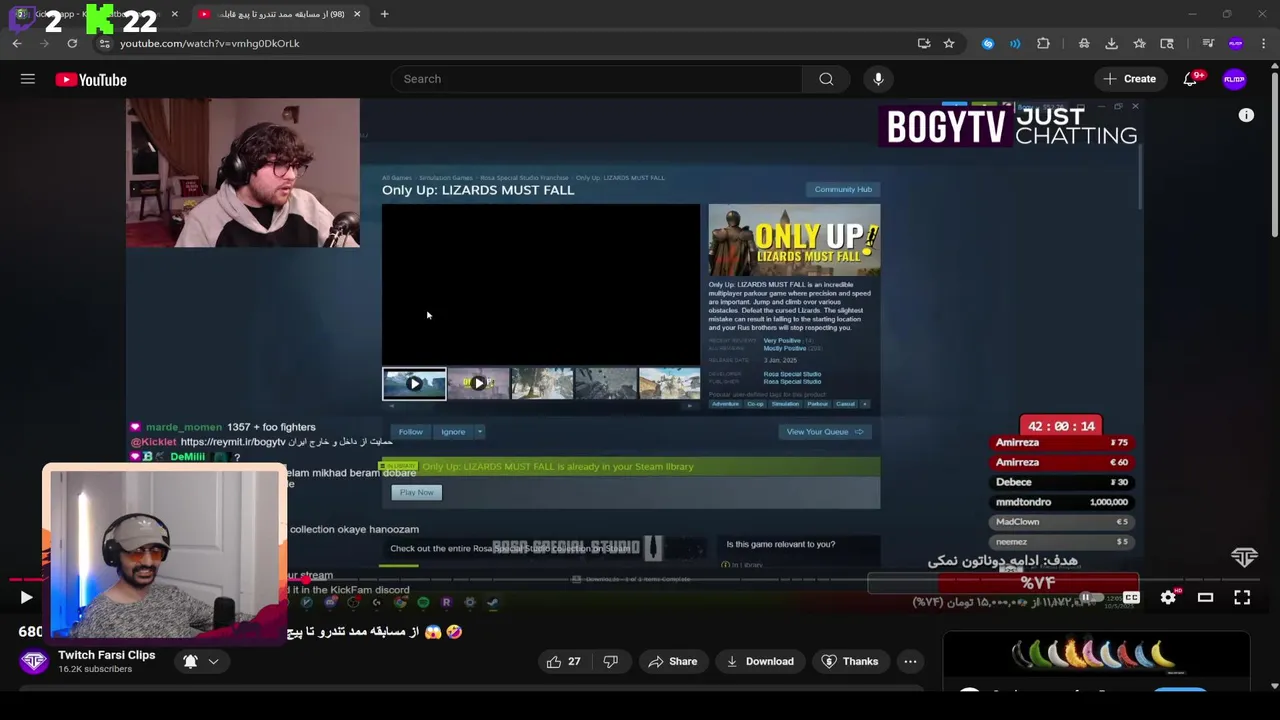Image resolution: width=1280 pixels, height=720 pixels.
Task: Open YouTube notifications bell
Action: (x=1190, y=79)
